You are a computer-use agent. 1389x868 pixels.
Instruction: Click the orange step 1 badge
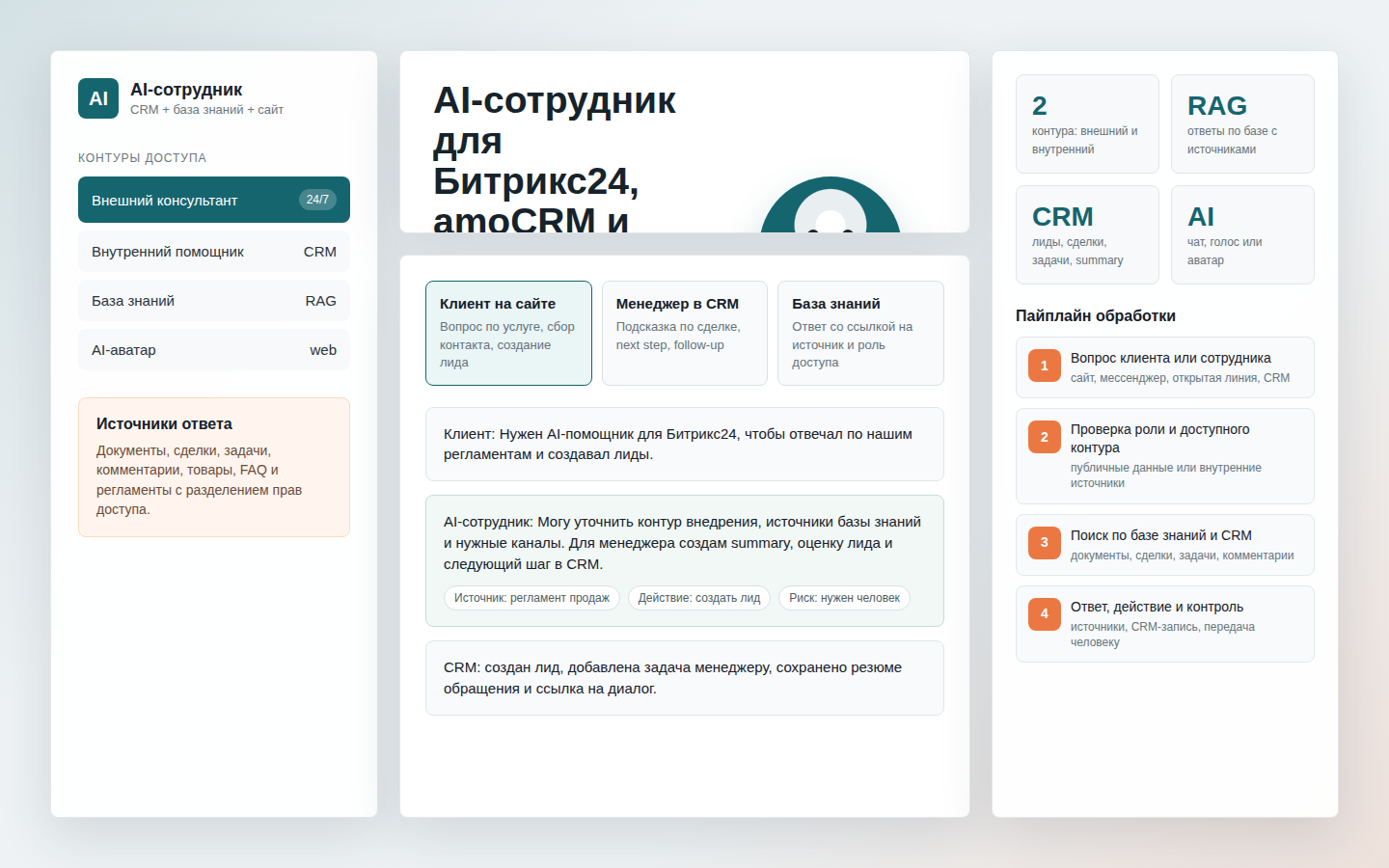point(1044,366)
